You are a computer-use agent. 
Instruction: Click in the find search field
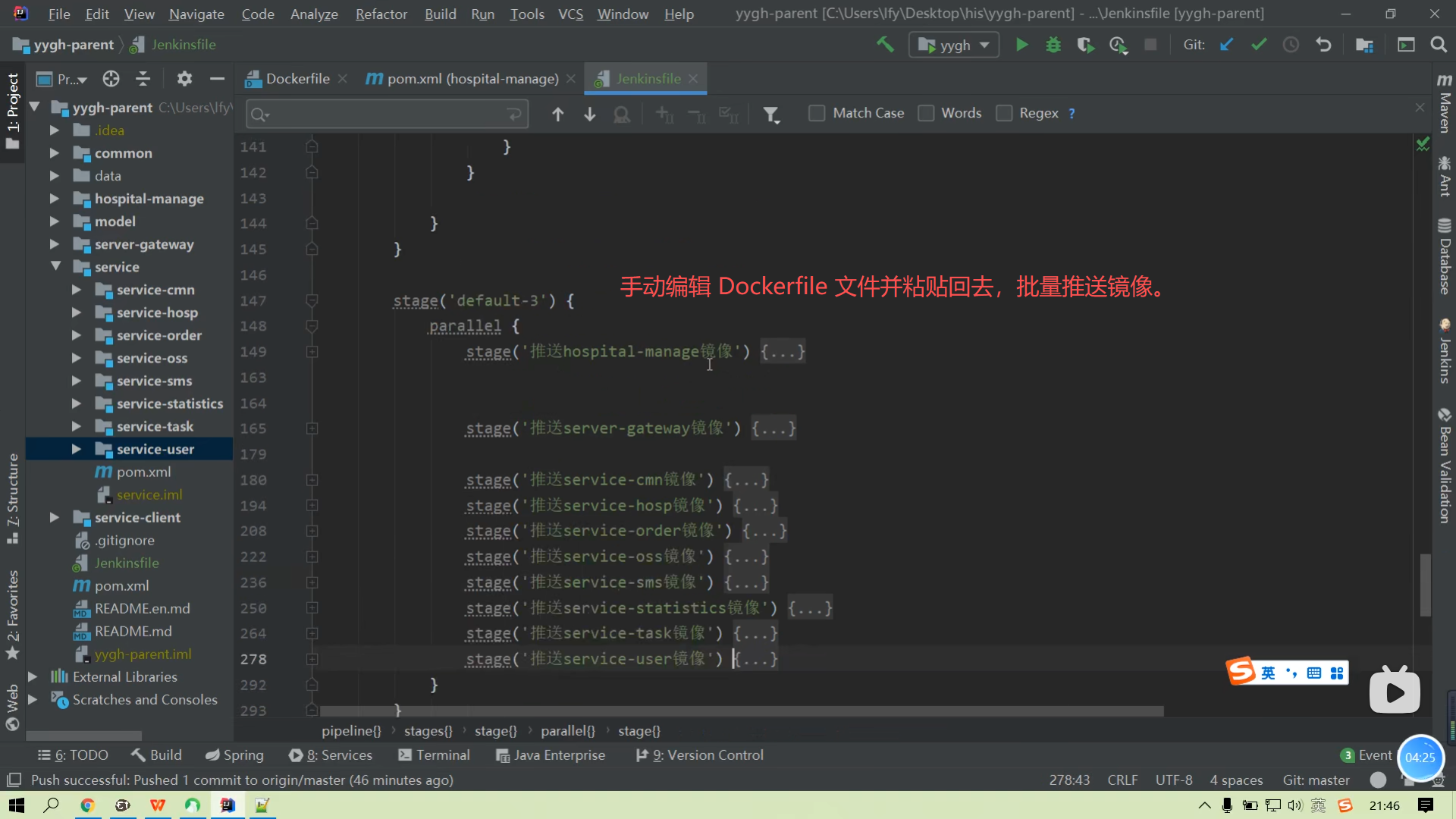(x=387, y=115)
